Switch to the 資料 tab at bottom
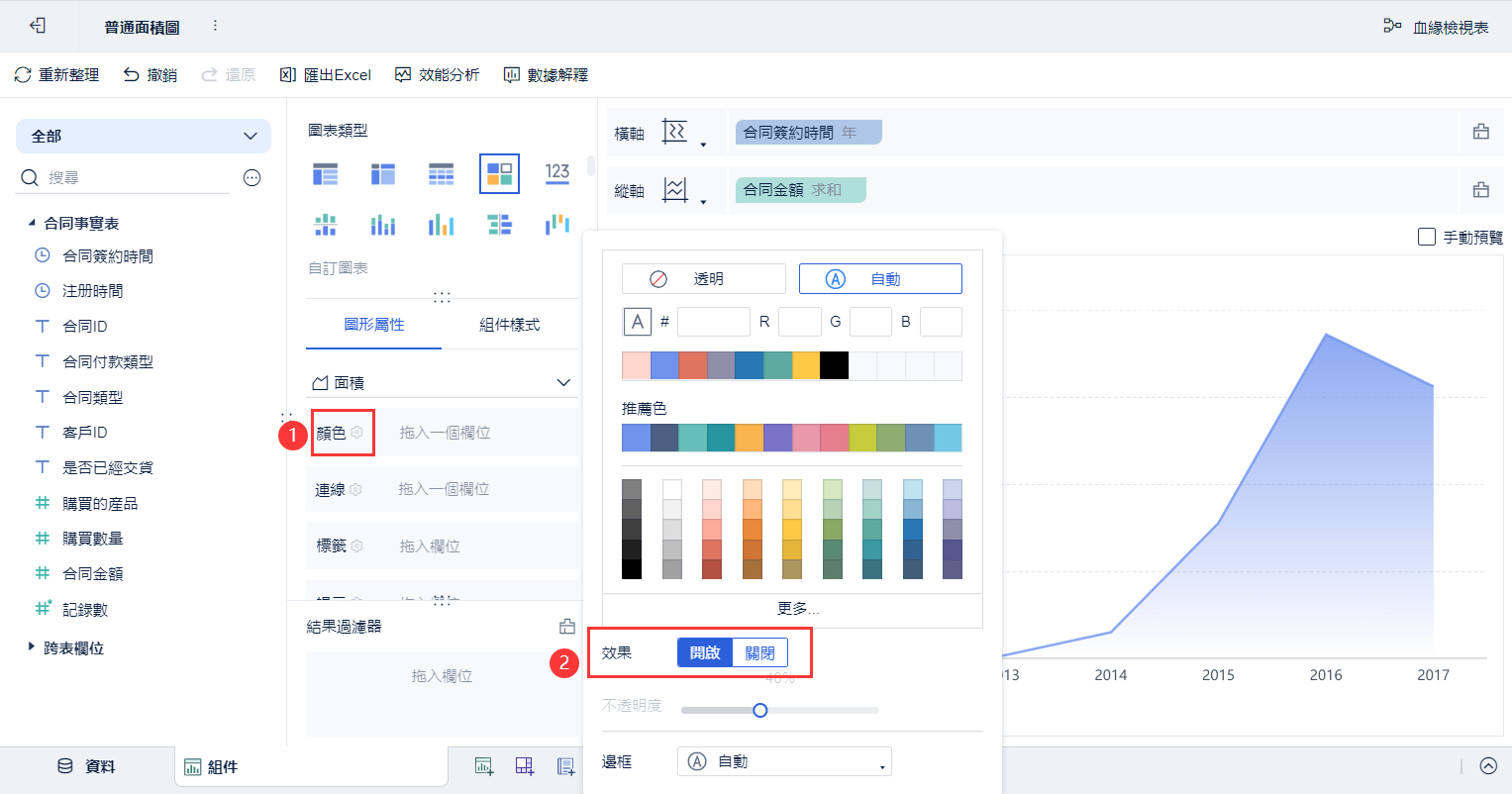The height and width of the screenshot is (794, 1512). [x=87, y=766]
